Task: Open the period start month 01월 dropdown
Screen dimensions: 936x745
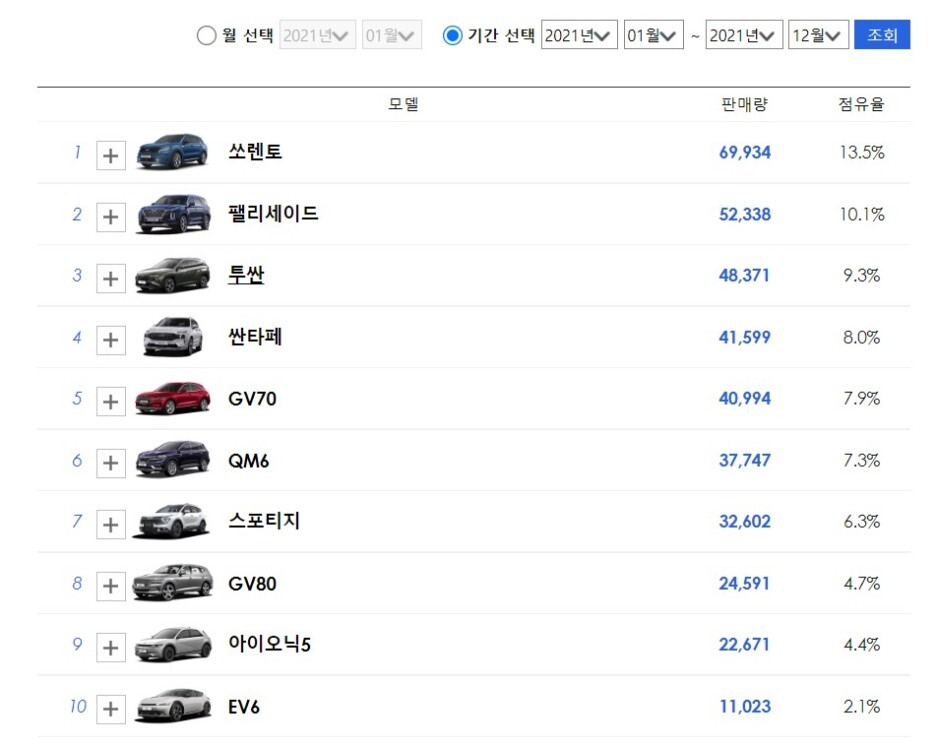Action: 654,35
